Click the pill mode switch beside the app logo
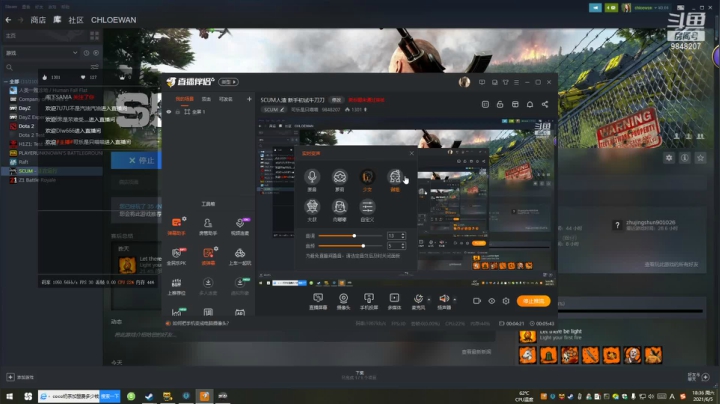 (228, 82)
